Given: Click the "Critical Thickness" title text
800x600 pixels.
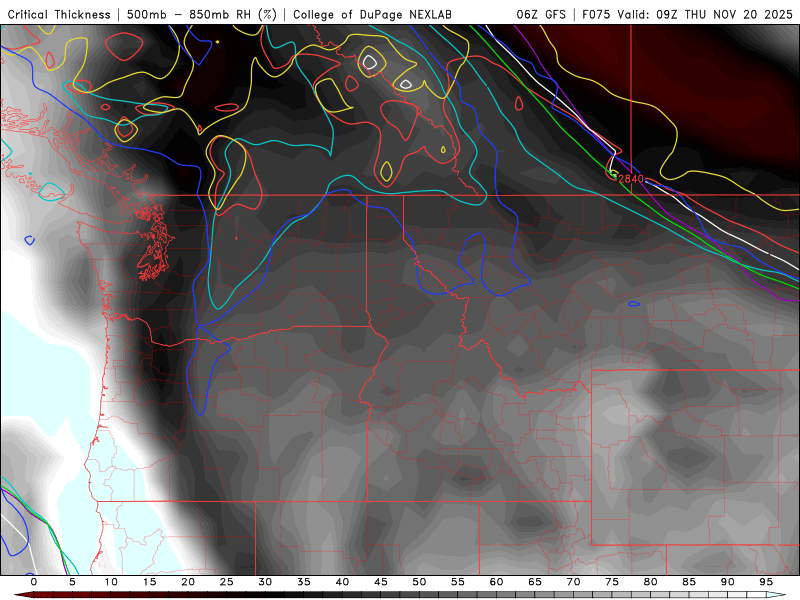Looking at the screenshot, I should 59,14.
